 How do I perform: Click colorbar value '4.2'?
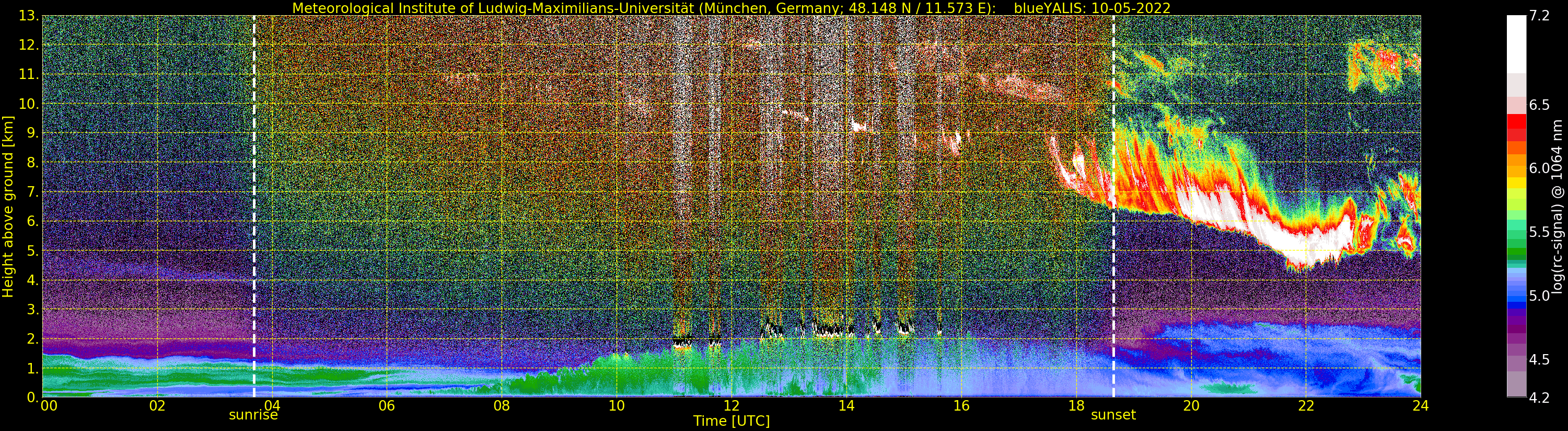[x=1539, y=398]
